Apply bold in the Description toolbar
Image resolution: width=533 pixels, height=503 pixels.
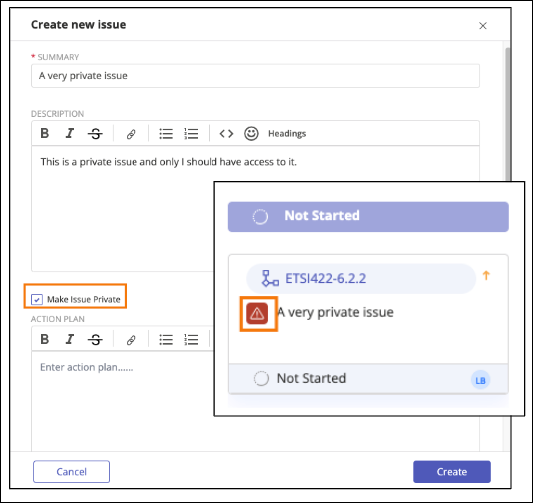click(x=45, y=133)
